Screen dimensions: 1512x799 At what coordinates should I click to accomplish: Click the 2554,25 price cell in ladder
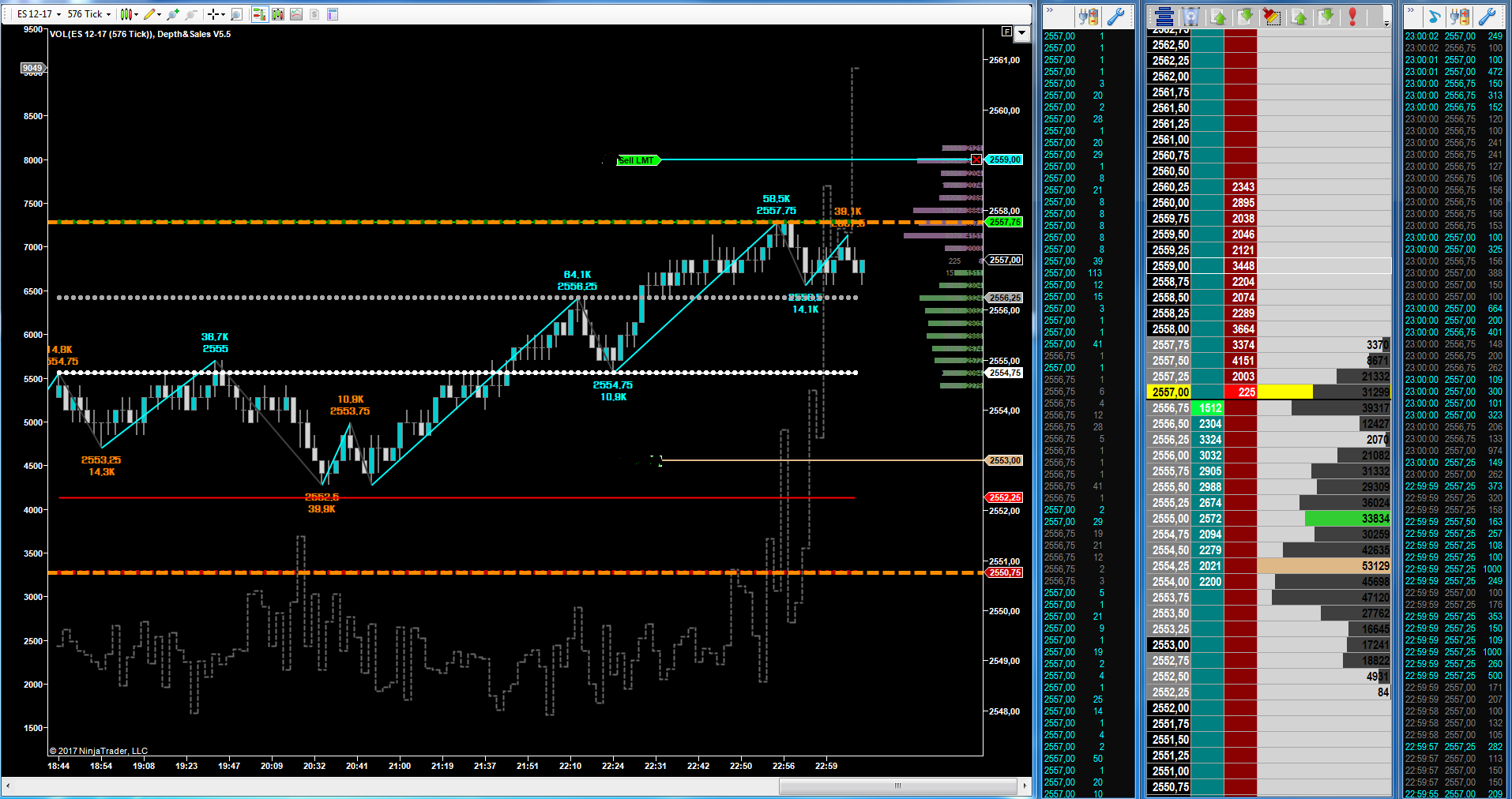[1169, 566]
